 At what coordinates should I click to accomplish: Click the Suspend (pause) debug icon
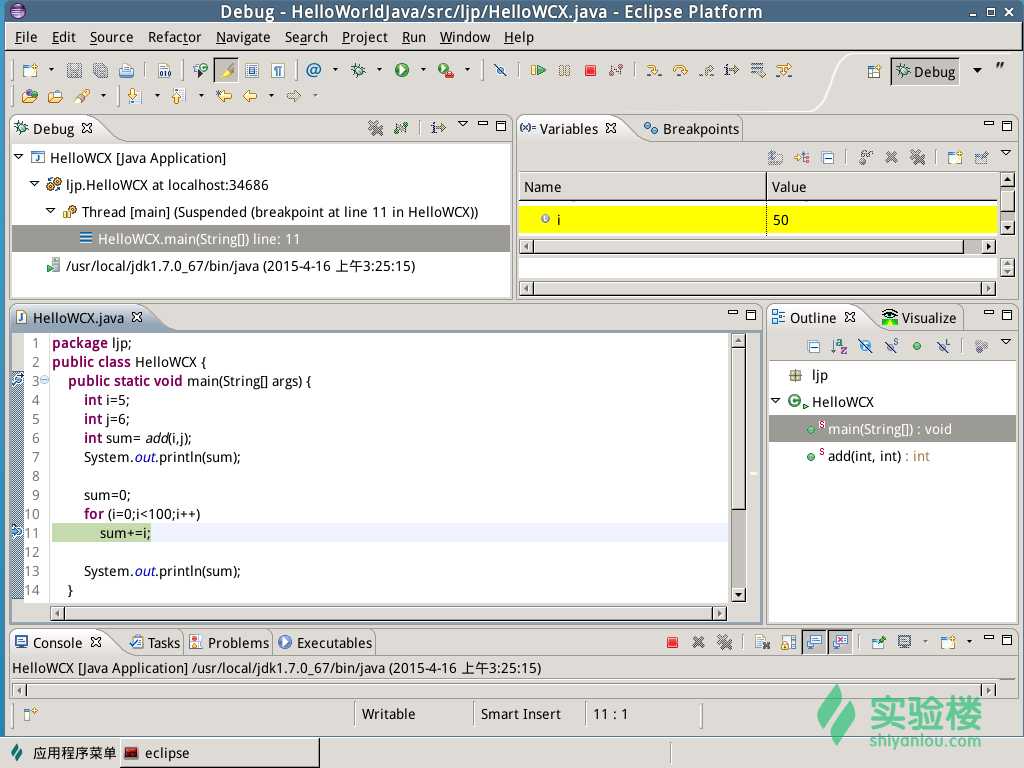pyautogui.click(x=564, y=71)
